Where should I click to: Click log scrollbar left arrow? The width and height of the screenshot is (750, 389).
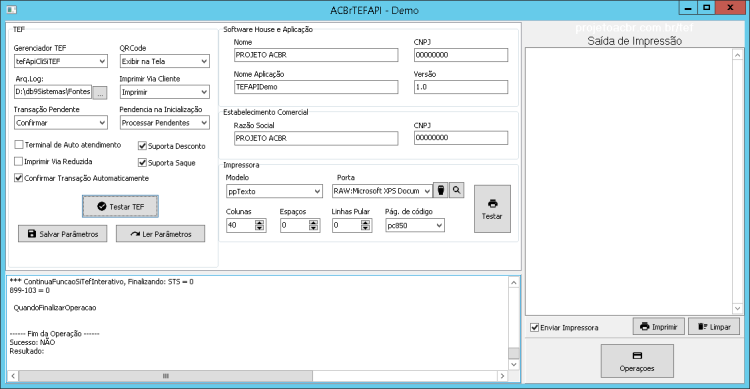pos(13,376)
